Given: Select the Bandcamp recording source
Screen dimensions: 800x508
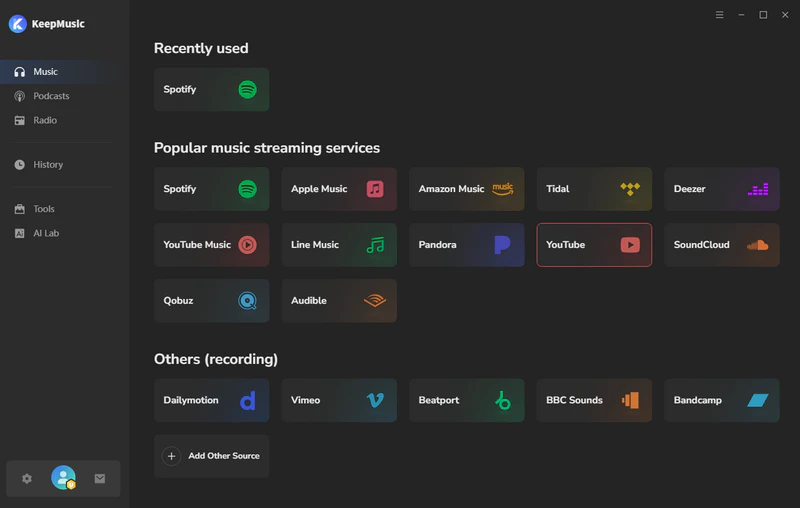Looking at the screenshot, I should (x=721, y=400).
